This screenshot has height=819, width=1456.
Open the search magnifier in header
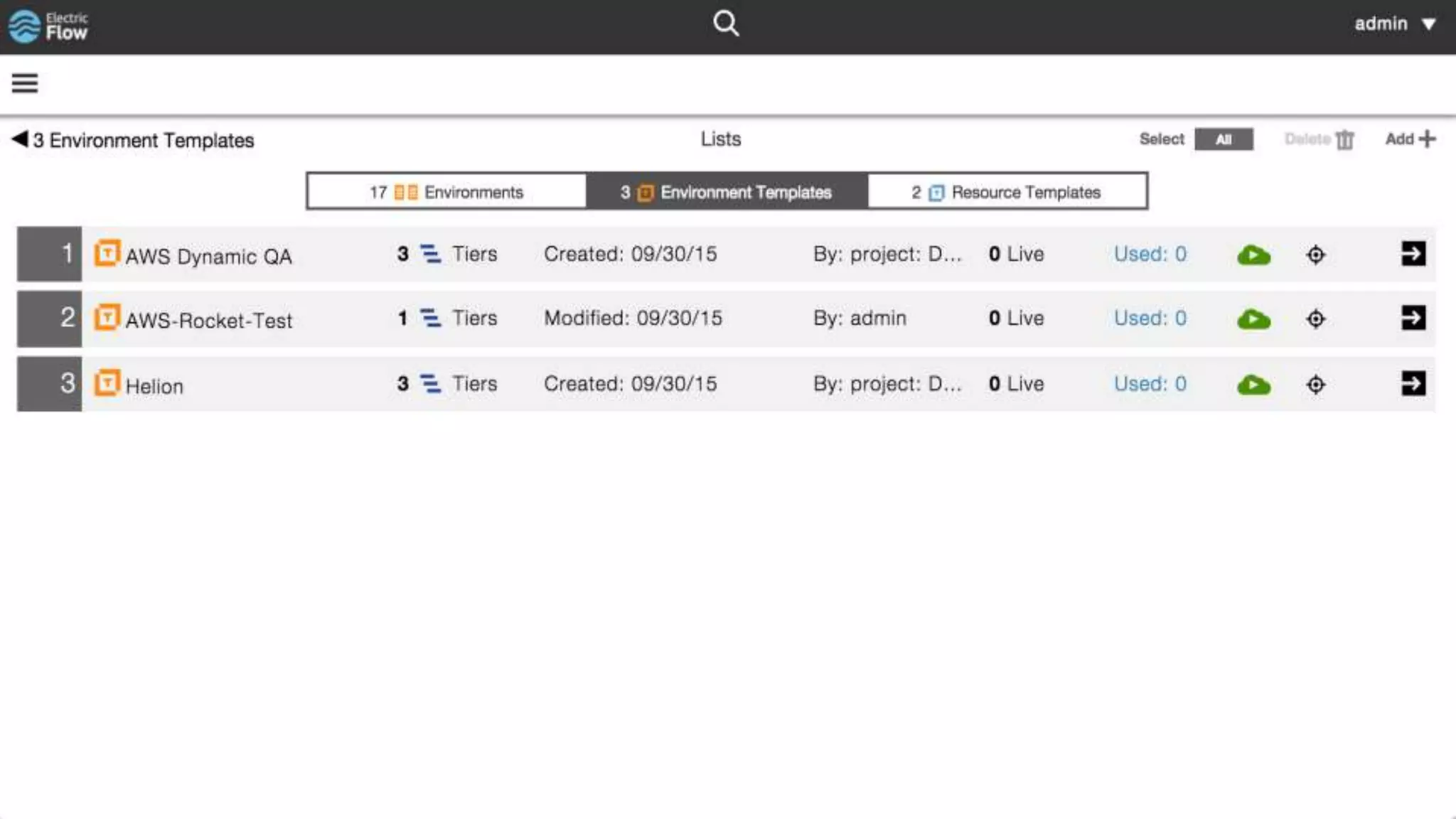(x=725, y=23)
